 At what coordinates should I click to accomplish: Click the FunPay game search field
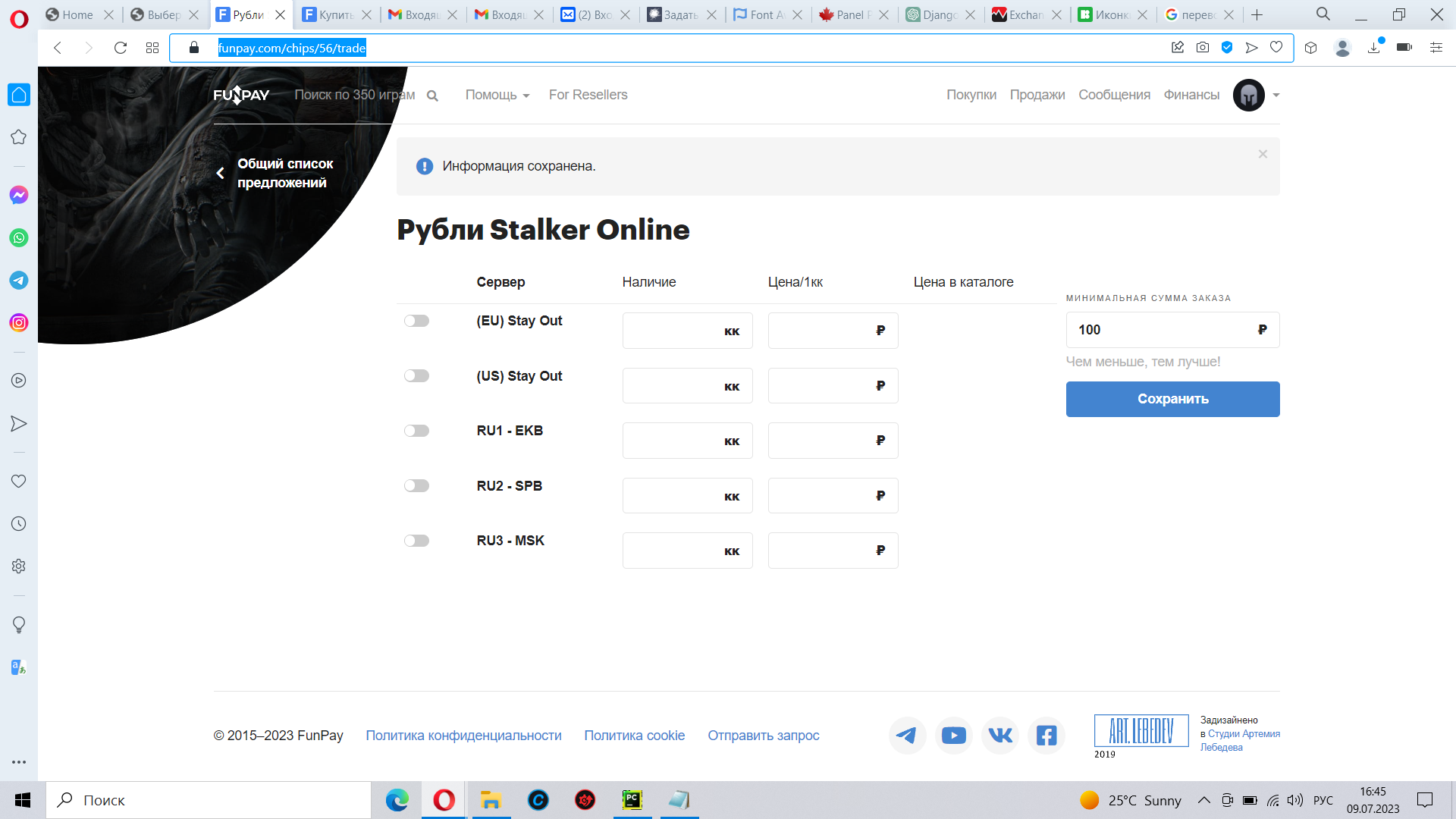(355, 95)
